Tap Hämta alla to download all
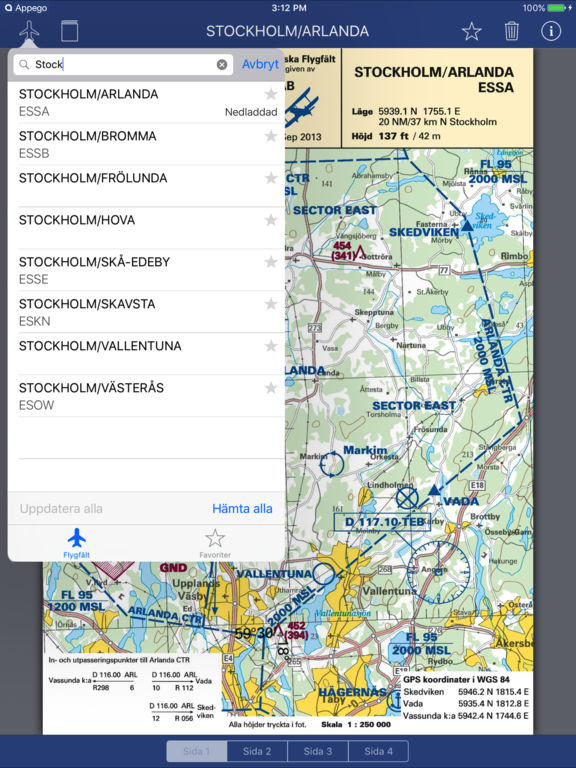 [242, 509]
